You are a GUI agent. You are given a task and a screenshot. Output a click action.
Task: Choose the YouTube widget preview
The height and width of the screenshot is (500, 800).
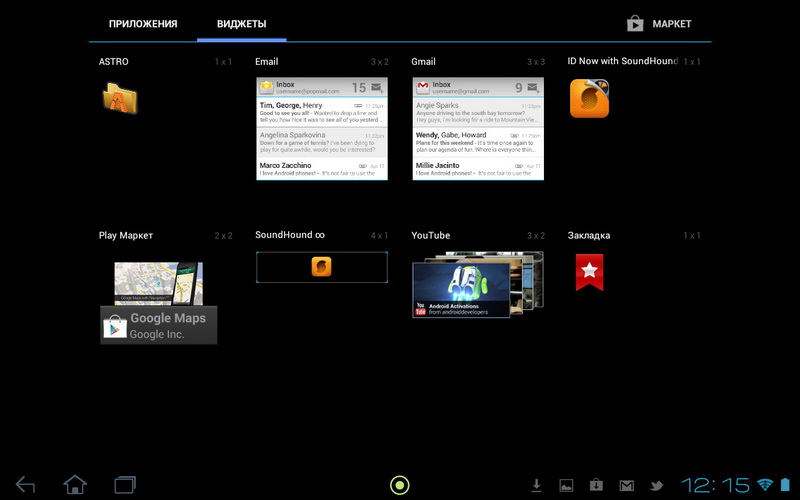[478, 285]
